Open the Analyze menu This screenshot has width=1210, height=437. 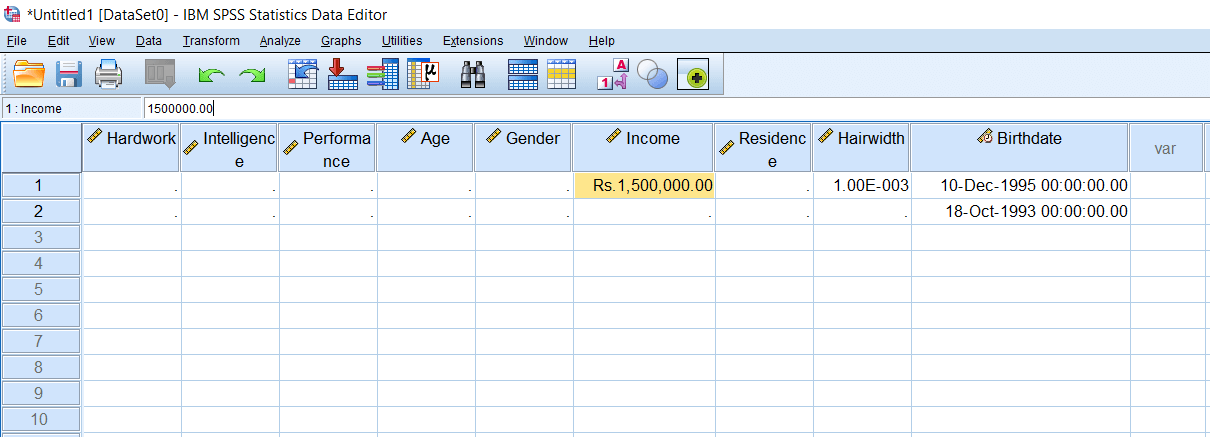click(x=280, y=41)
